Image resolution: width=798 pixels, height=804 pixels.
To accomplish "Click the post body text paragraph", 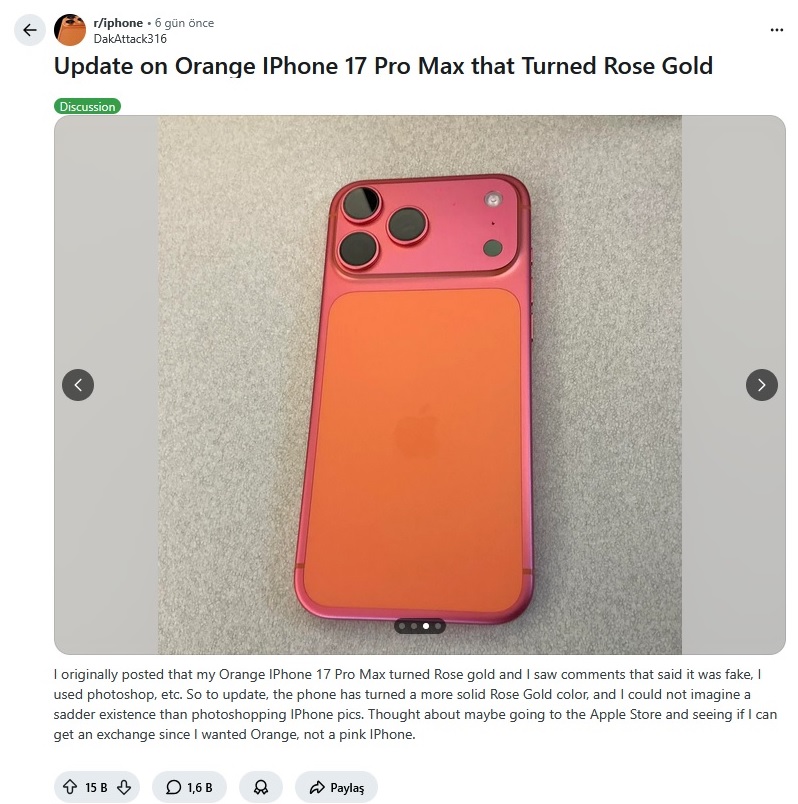I will (x=415, y=704).
